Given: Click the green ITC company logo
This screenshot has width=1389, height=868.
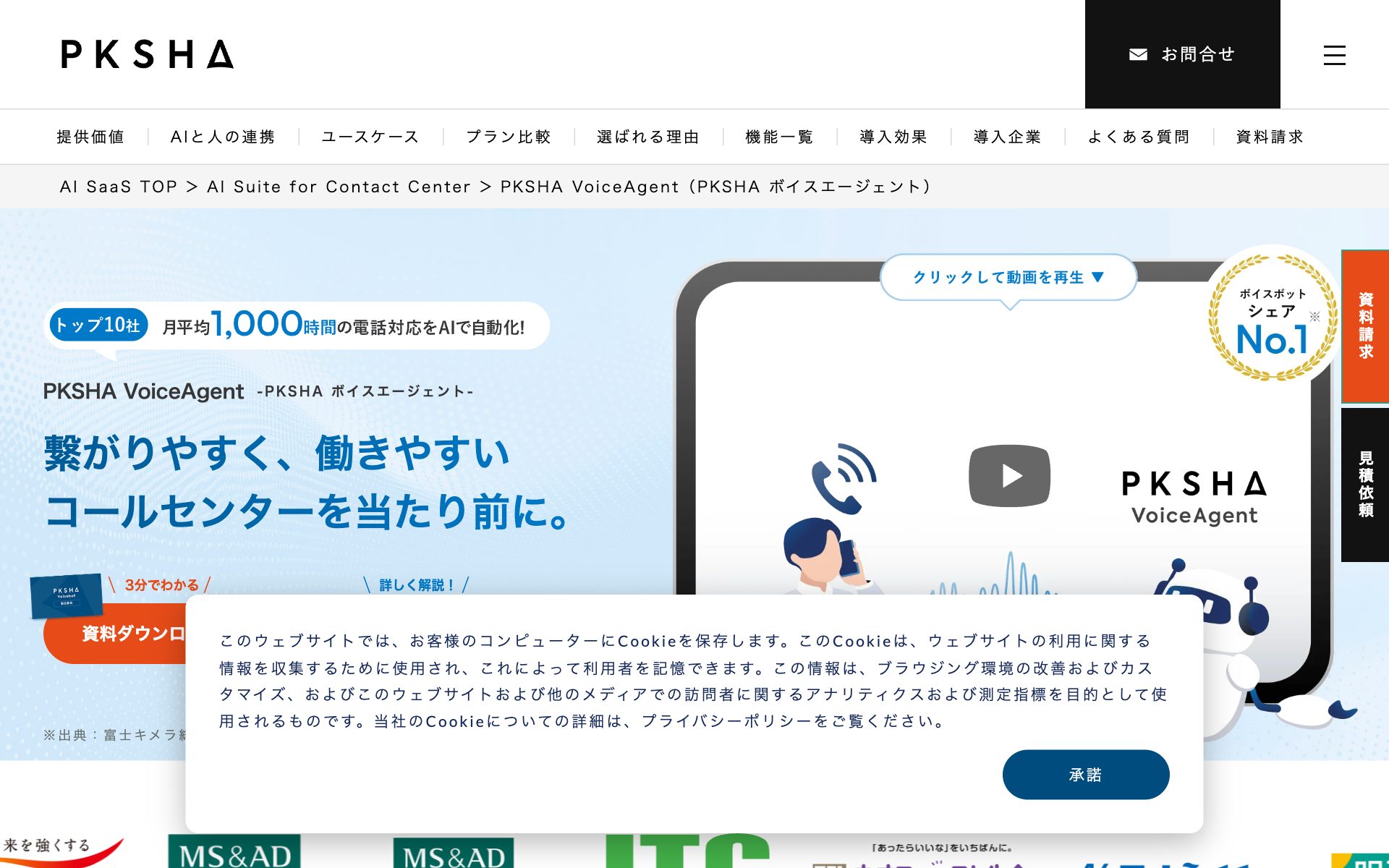Looking at the screenshot, I should click(x=687, y=851).
